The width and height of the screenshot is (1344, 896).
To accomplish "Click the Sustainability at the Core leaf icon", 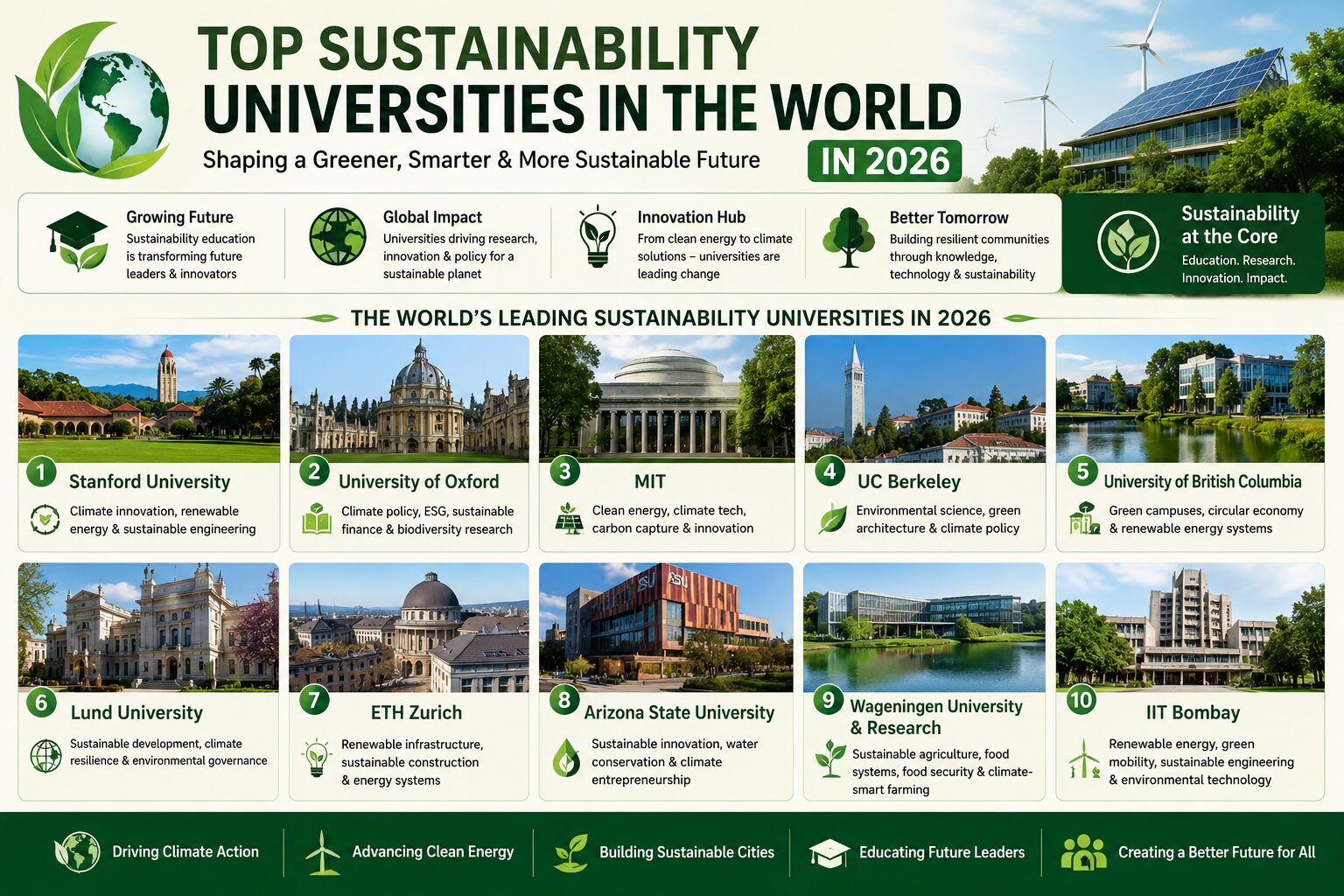I will click(1128, 241).
